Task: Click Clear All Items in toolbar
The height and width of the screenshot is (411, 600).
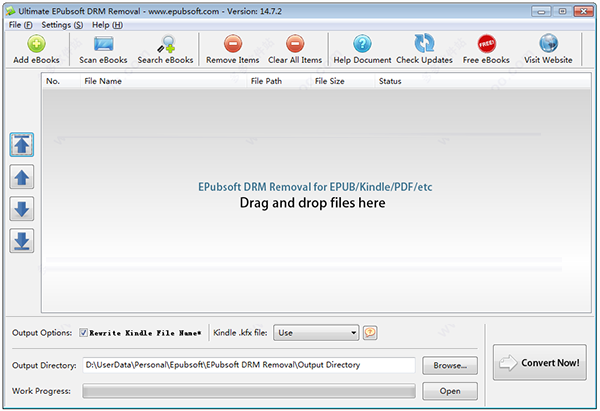Action: pos(295,44)
